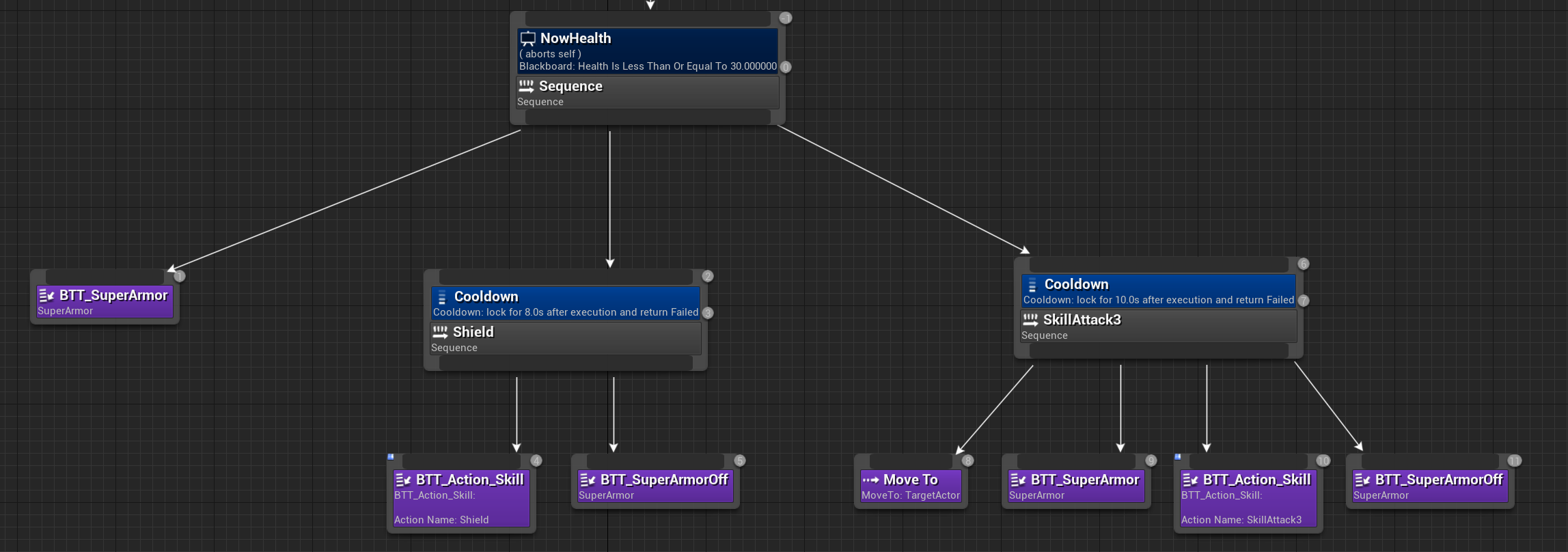Image resolution: width=1568 pixels, height=552 pixels.
Task: Click the Move To arrow icon
Action: coord(870,480)
